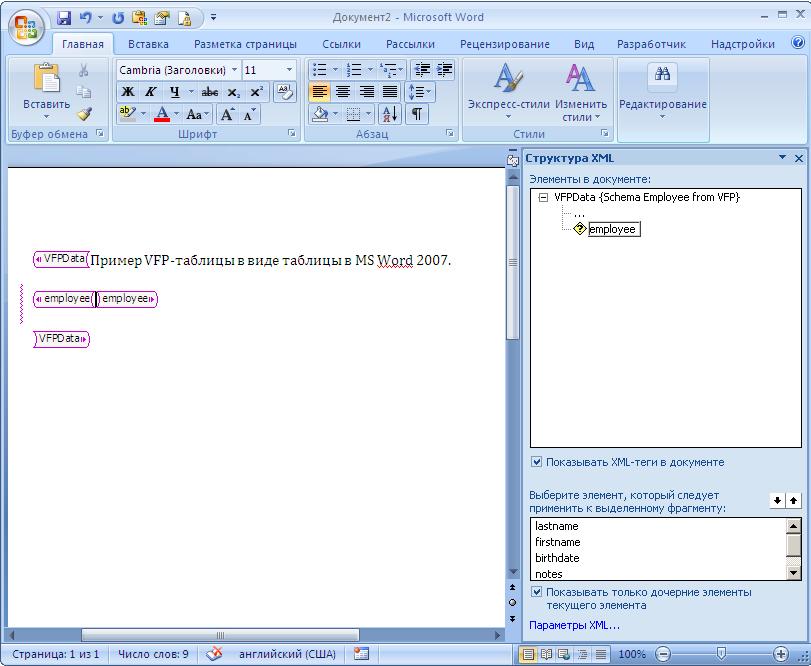Open the Ссылки tab
The width and height of the screenshot is (811, 666).
pos(341,44)
